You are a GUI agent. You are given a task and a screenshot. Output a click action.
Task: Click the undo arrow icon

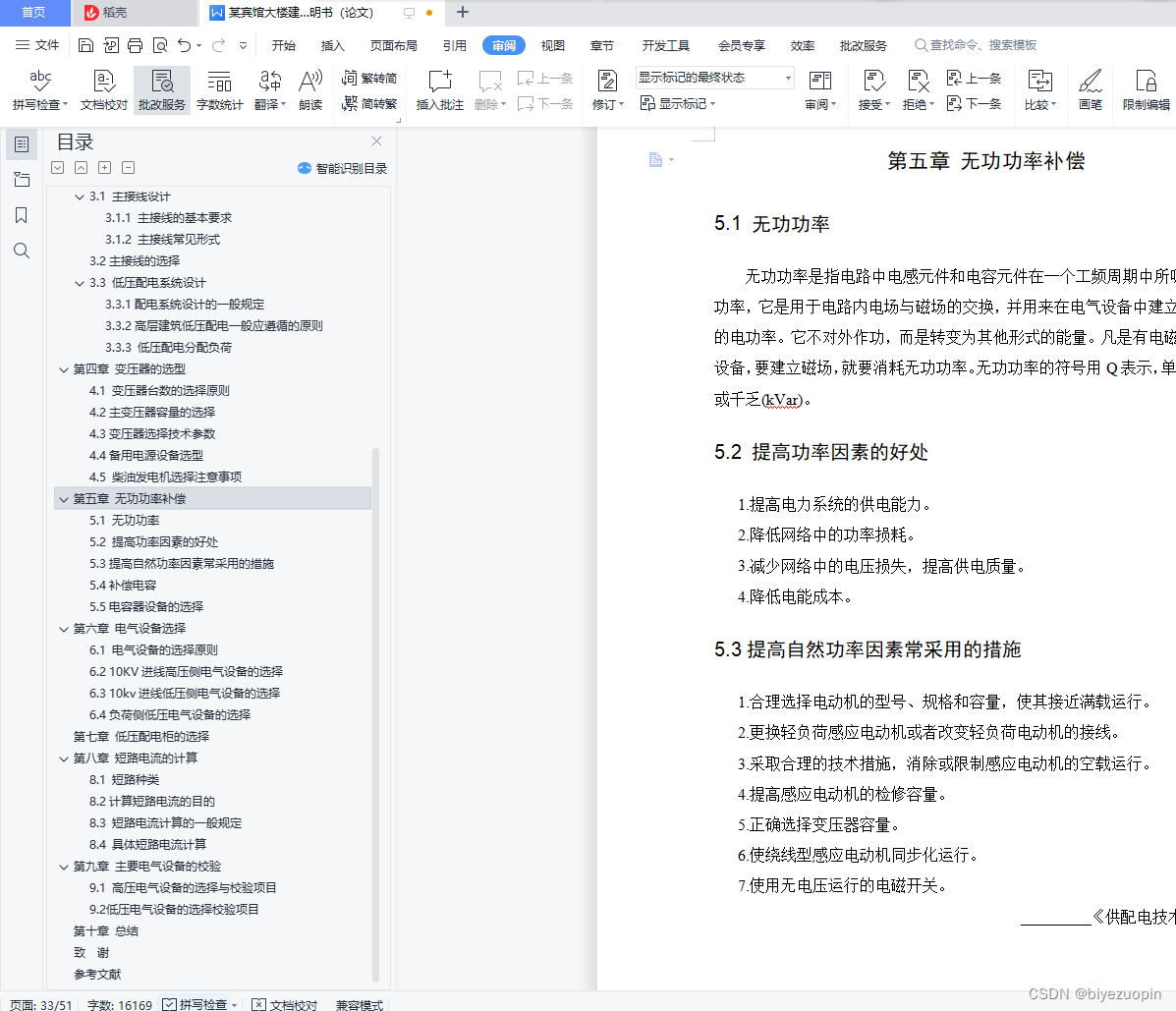pyautogui.click(x=185, y=46)
